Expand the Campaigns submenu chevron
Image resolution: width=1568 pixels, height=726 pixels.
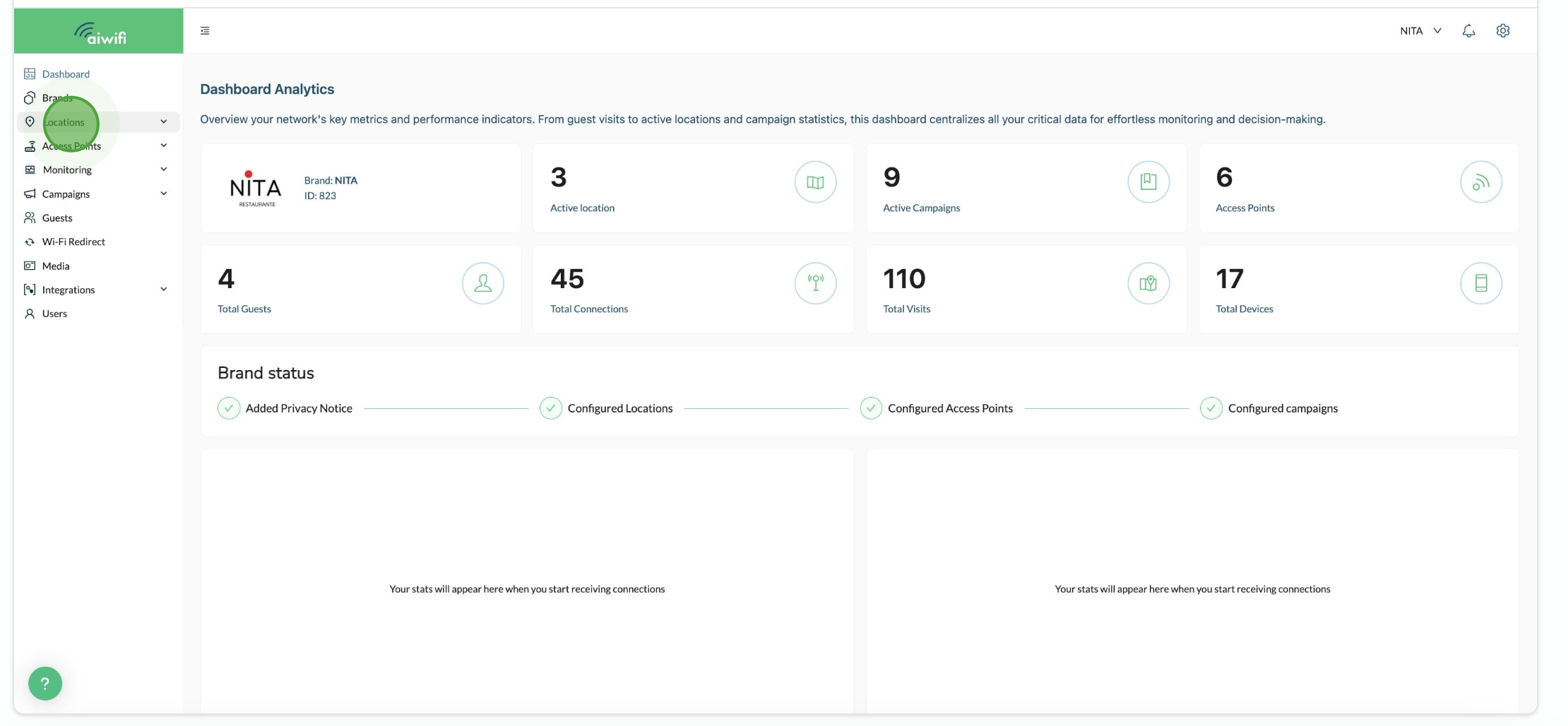(164, 194)
